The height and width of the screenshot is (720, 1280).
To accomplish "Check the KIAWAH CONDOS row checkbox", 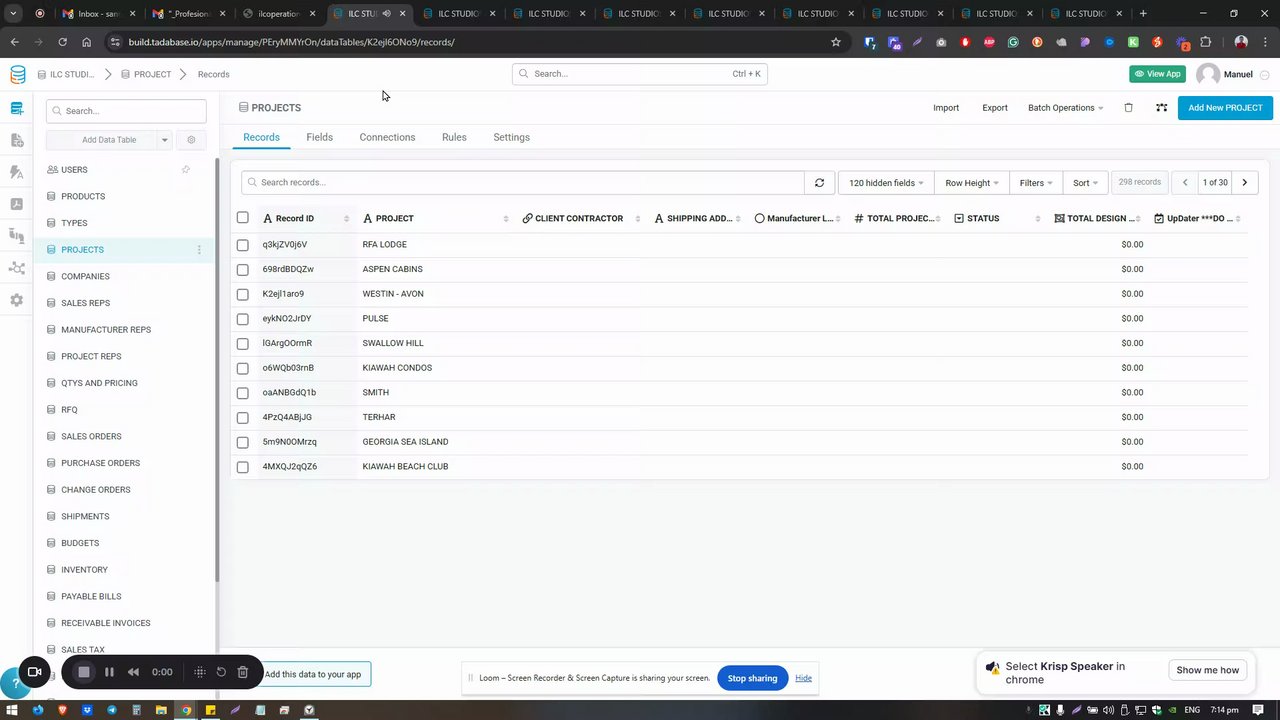I will [242, 368].
